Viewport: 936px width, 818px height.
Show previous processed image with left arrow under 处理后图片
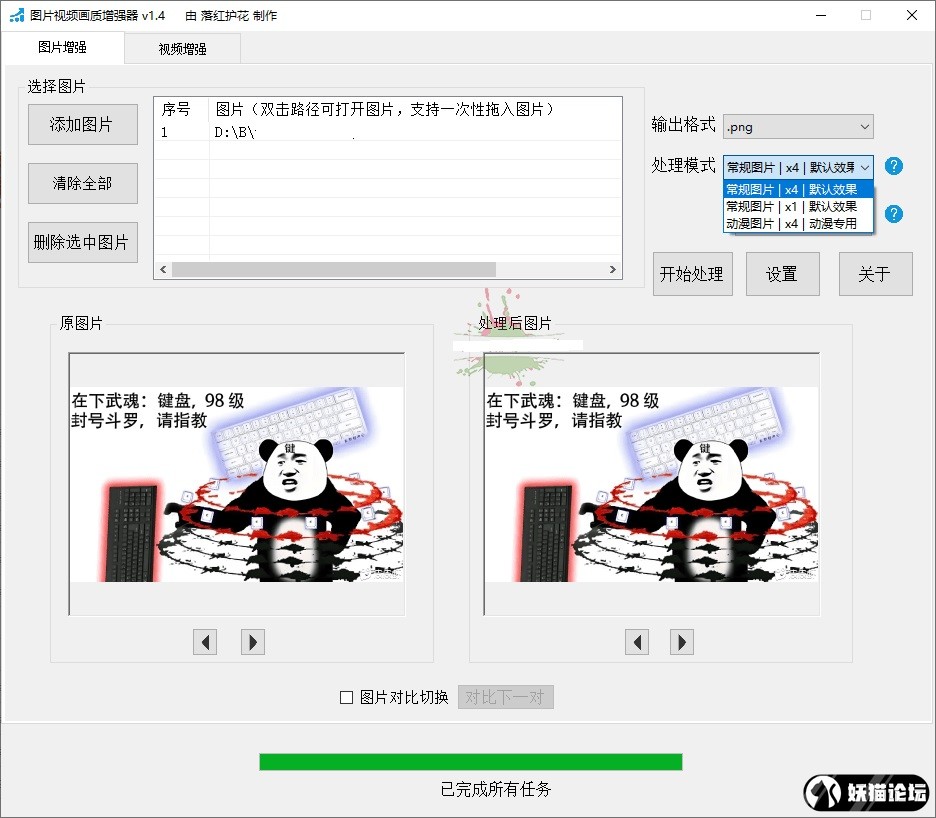tap(637, 642)
